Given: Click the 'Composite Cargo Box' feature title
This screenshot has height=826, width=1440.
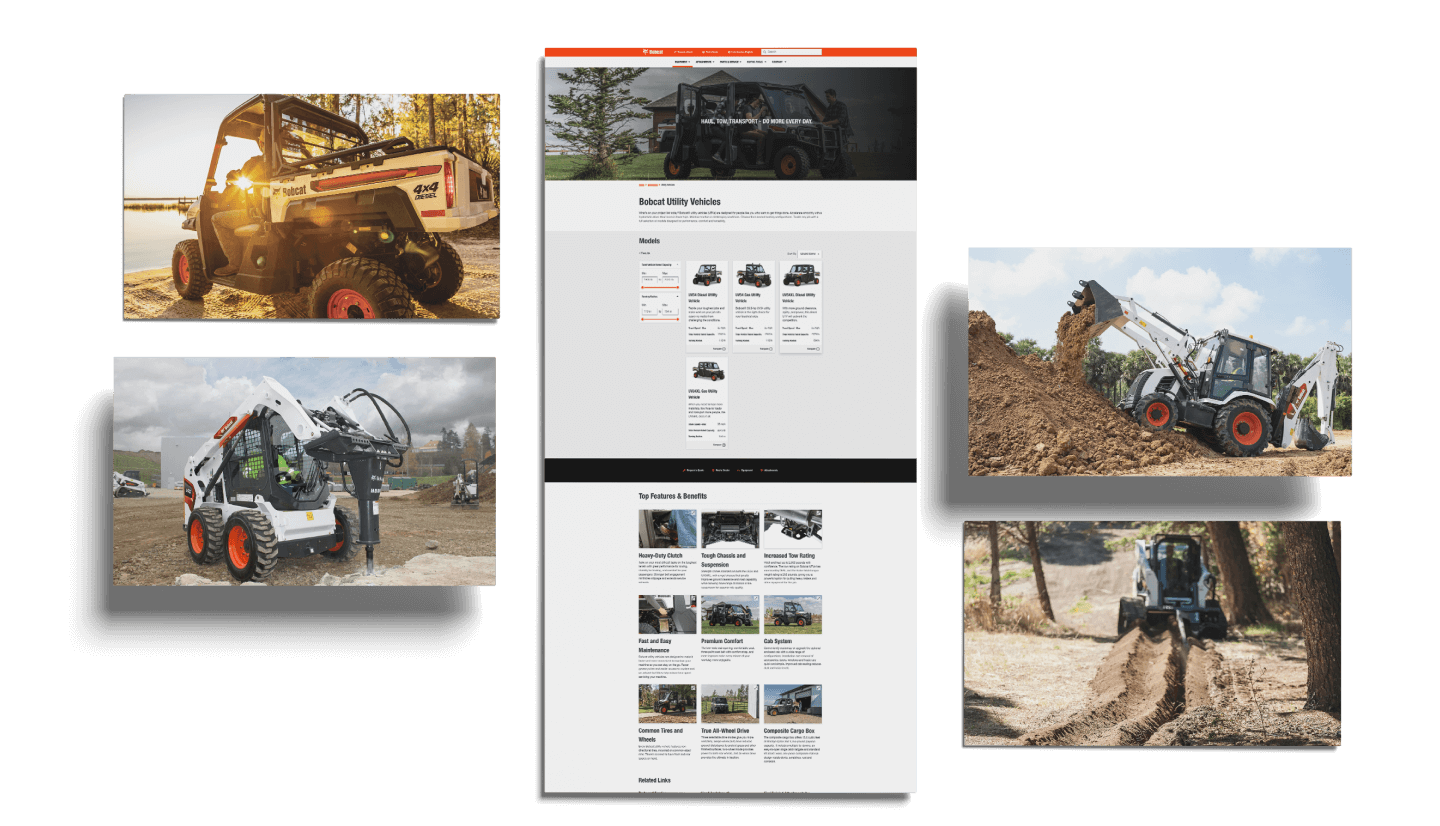Looking at the screenshot, I should (791, 731).
